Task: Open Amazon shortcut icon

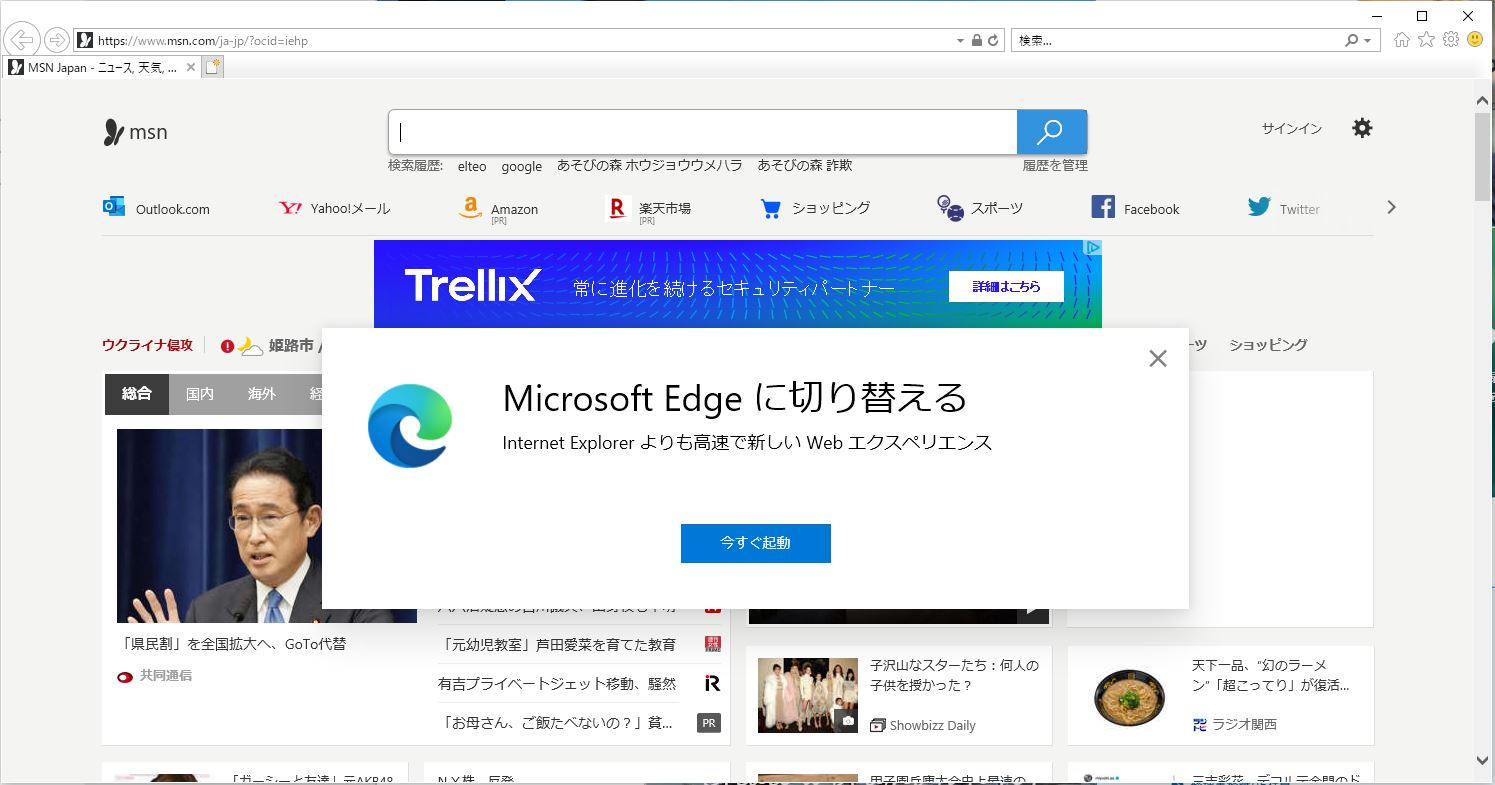Action: (x=470, y=208)
